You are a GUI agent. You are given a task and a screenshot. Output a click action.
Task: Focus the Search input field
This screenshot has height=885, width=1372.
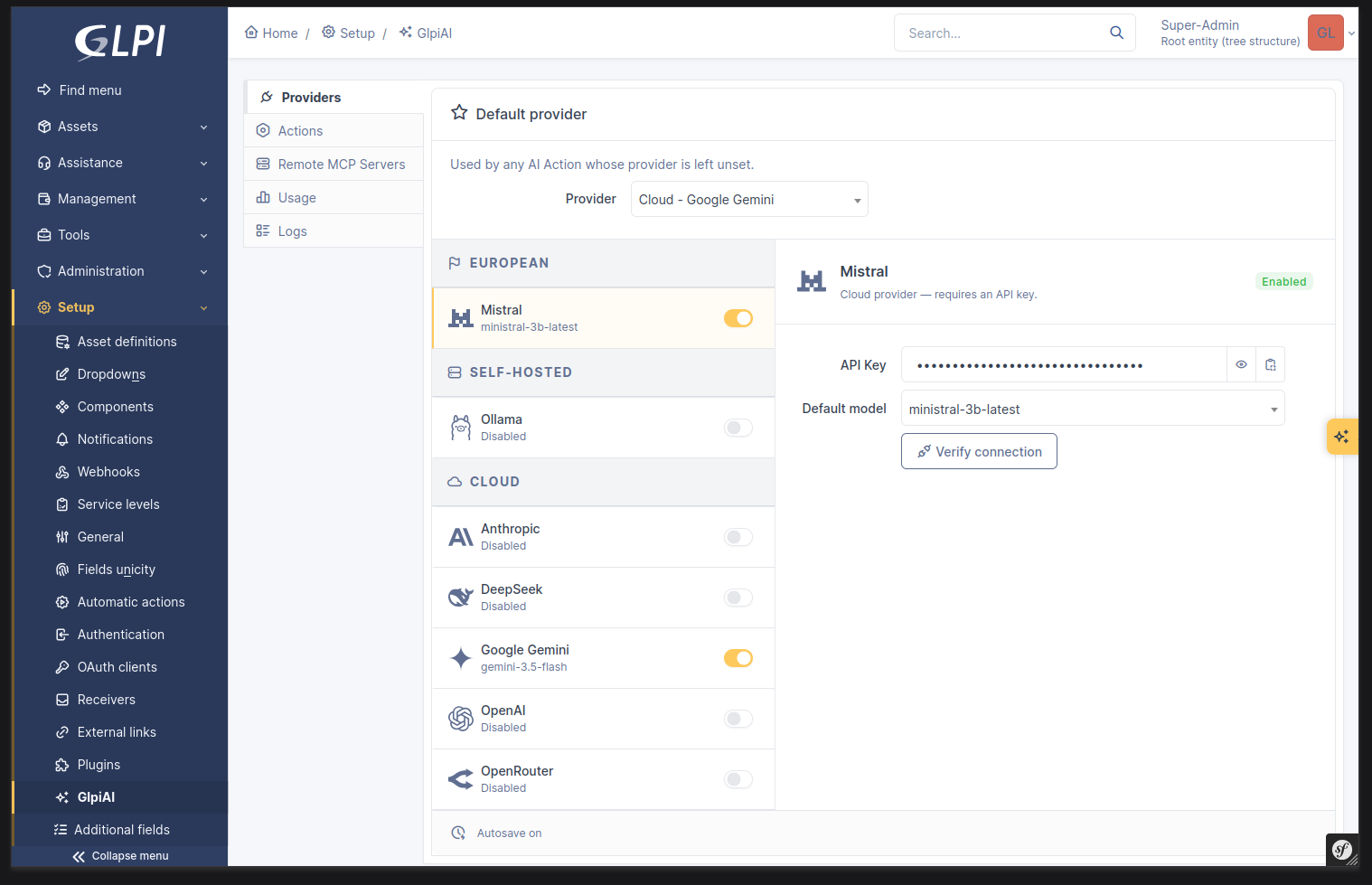1003,33
